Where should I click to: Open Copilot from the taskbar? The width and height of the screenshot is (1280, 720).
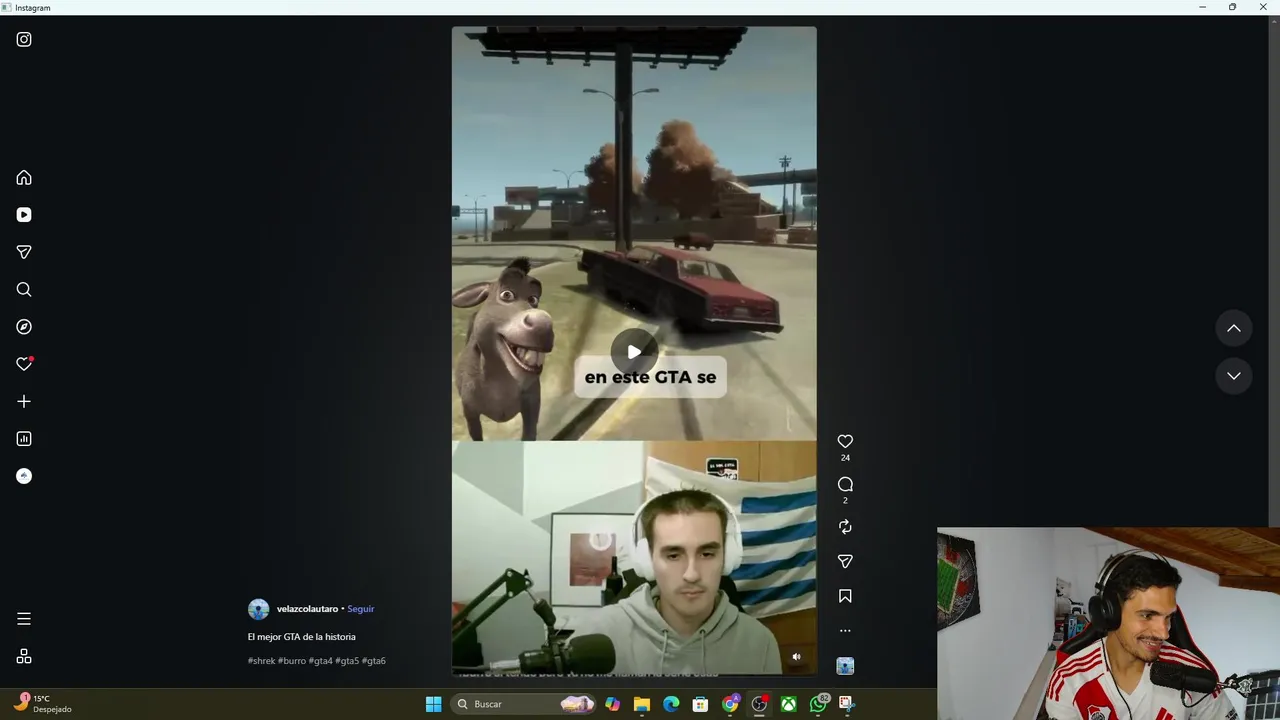[x=613, y=704]
